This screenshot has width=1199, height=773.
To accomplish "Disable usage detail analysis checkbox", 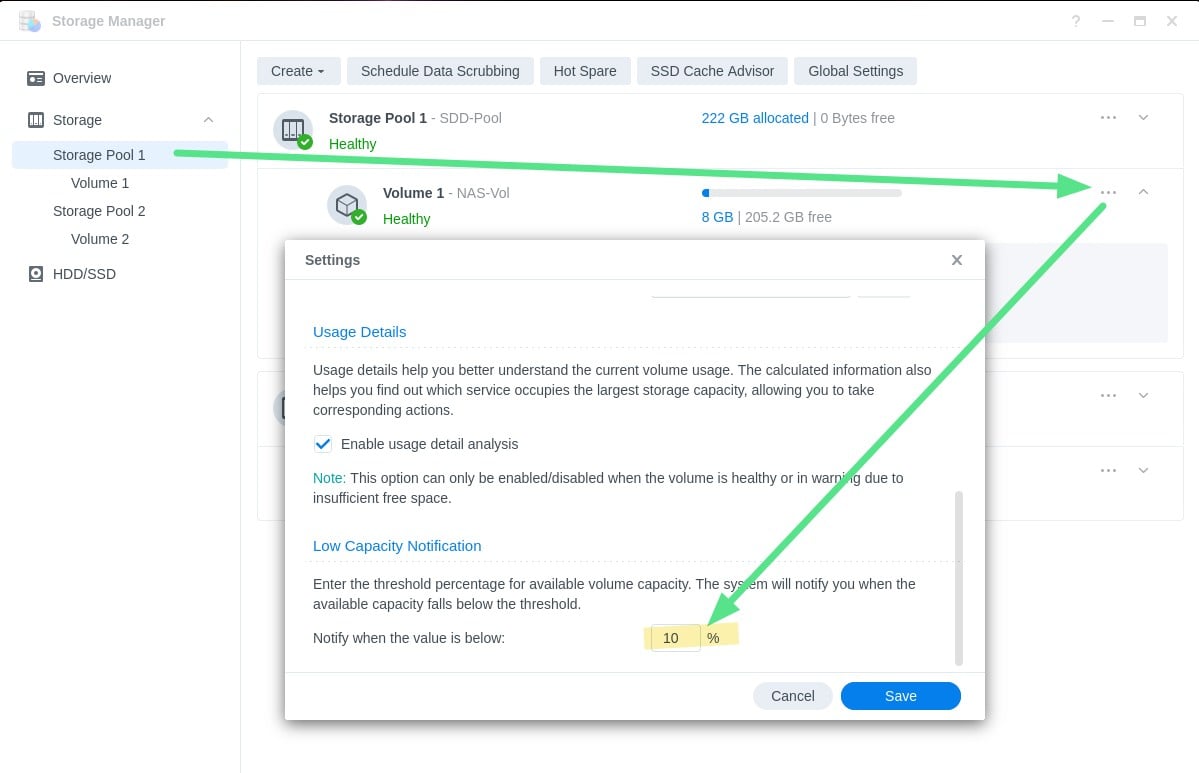I will click(x=323, y=444).
